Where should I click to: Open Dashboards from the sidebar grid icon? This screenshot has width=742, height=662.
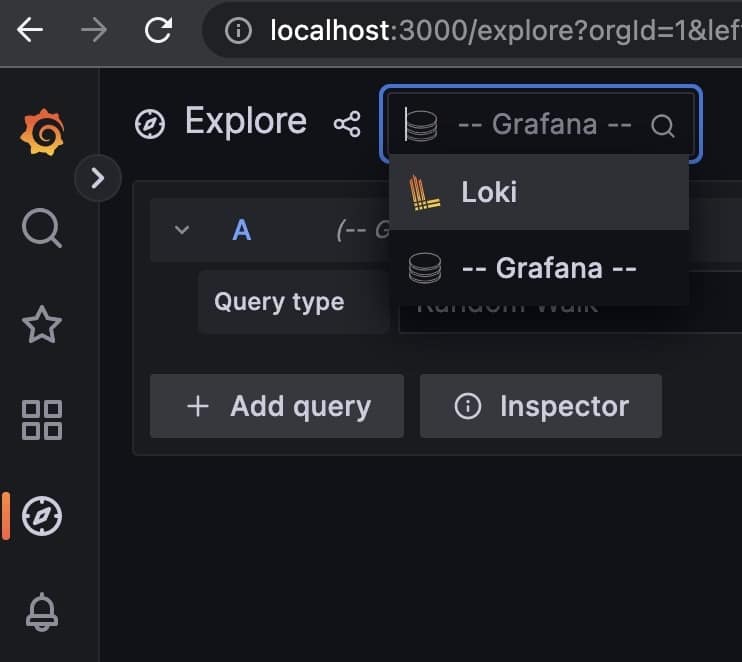coord(42,420)
